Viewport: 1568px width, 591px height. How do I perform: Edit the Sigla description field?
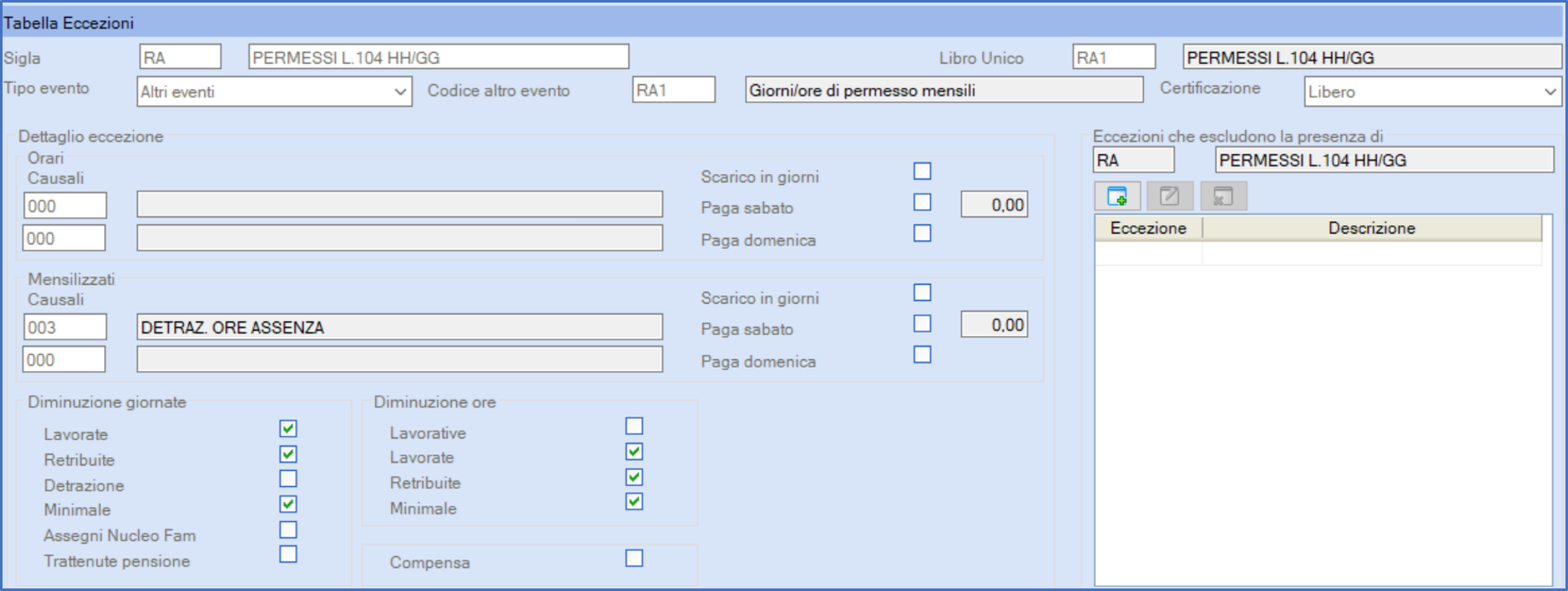click(439, 57)
